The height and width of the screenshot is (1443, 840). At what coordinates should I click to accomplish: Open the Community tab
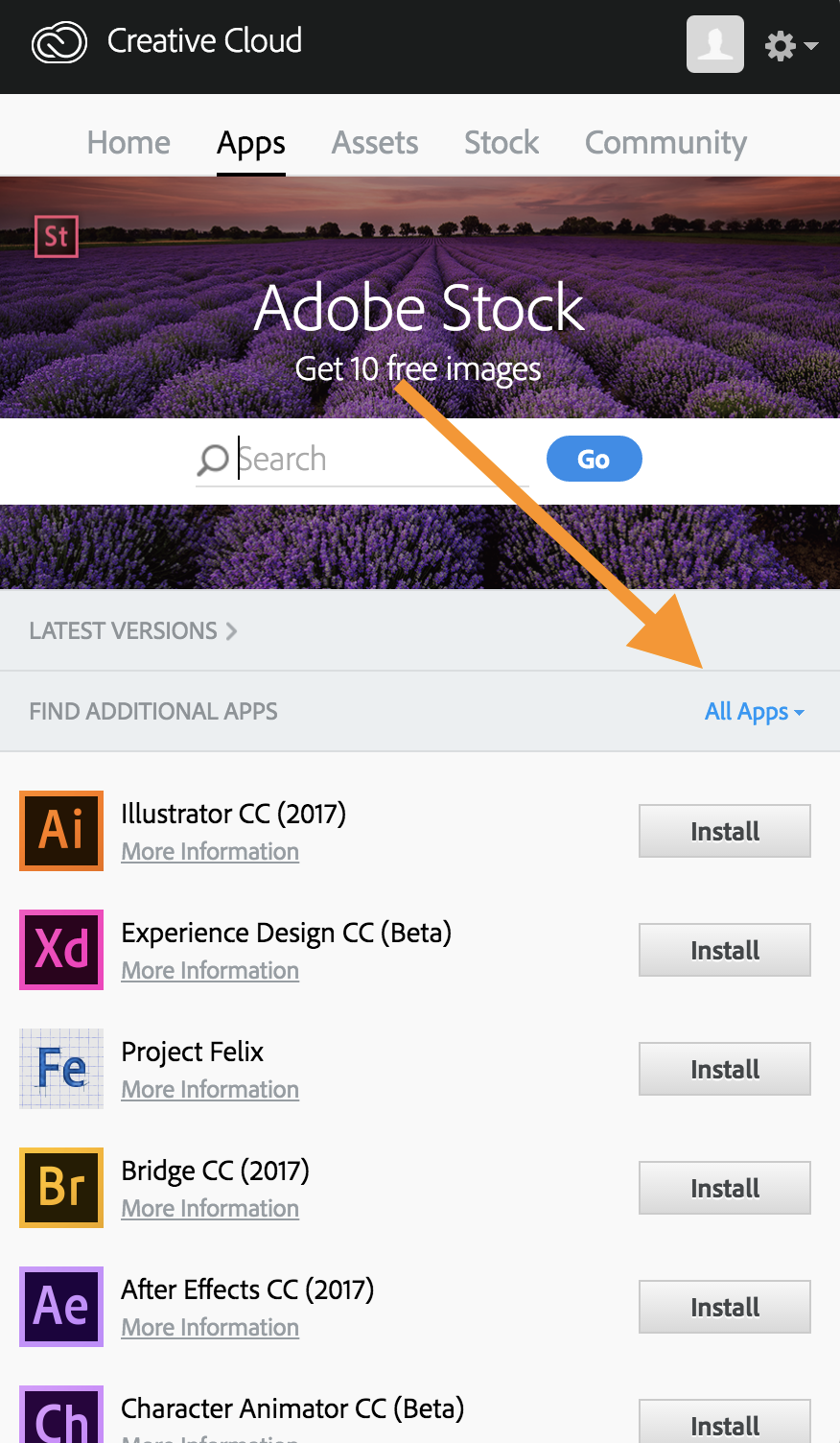[665, 143]
